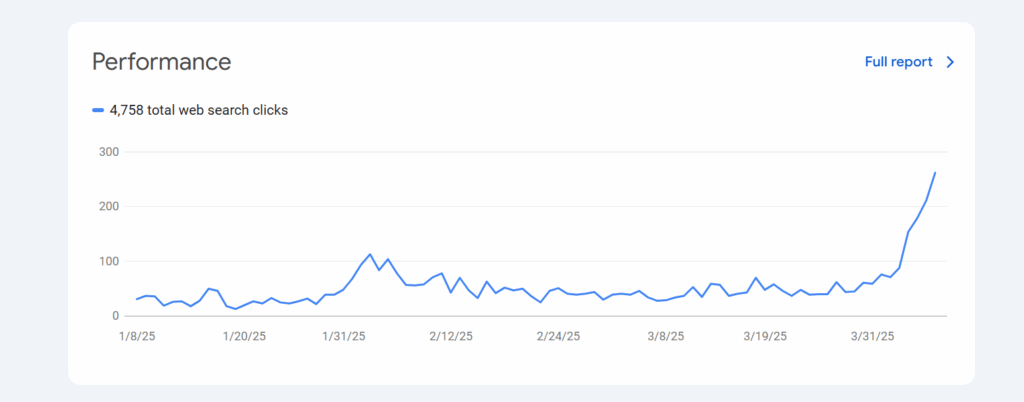Pick the 2/12/25 date label
The width and height of the screenshot is (1024, 402).
(450, 336)
